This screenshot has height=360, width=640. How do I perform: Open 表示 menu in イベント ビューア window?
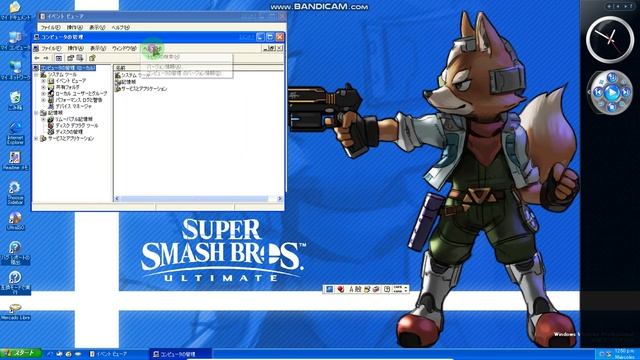(97, 27)
